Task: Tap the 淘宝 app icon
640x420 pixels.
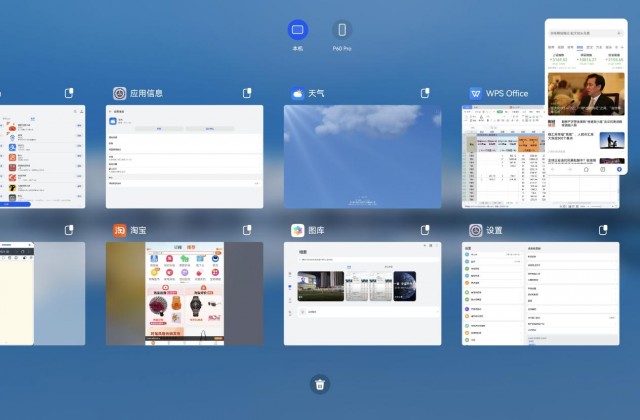Action: (120, 230)
